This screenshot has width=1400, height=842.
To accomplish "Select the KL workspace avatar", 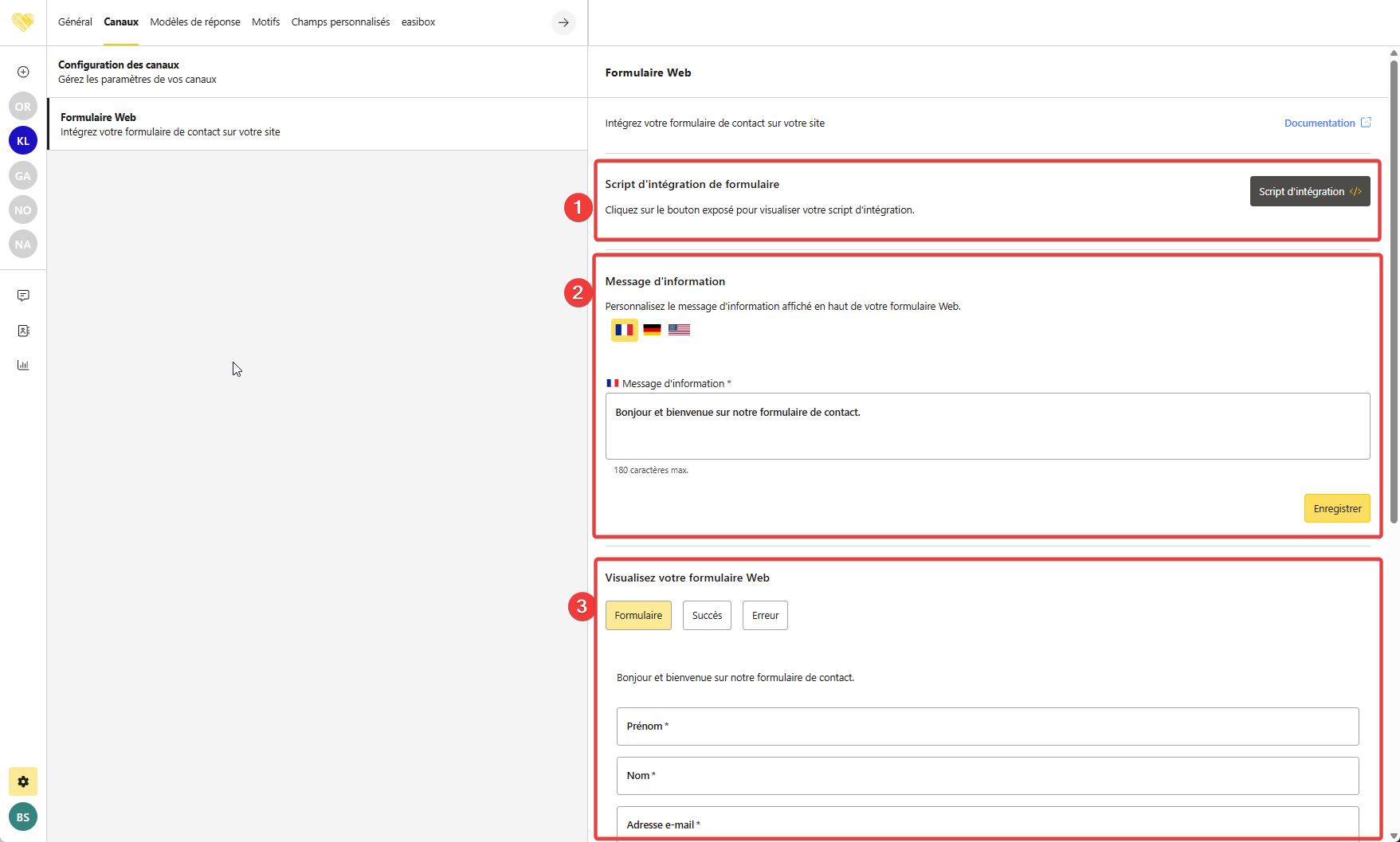I will (x=23, y=140).
